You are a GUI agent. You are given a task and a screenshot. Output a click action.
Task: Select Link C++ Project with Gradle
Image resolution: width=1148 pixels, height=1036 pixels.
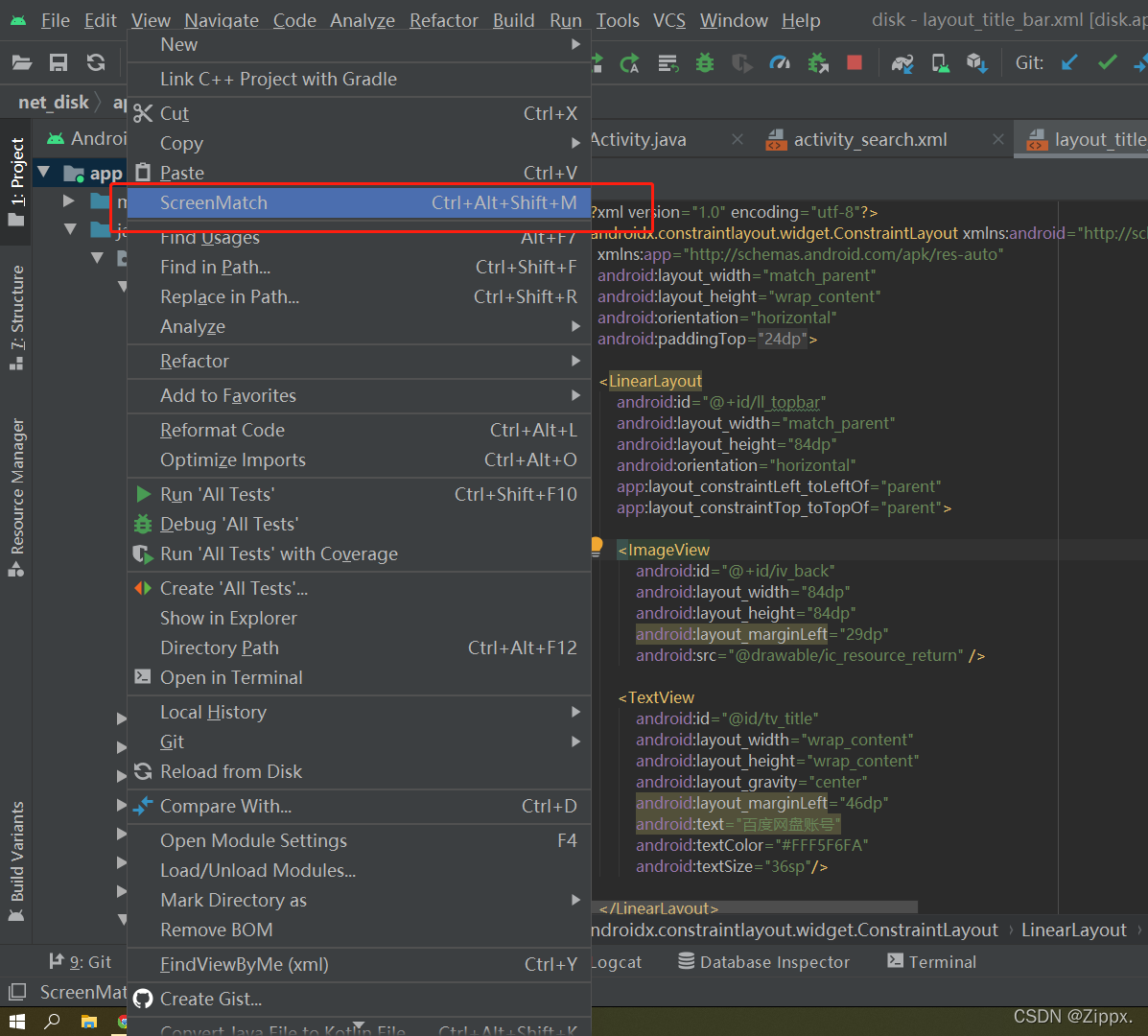(359, 79)
